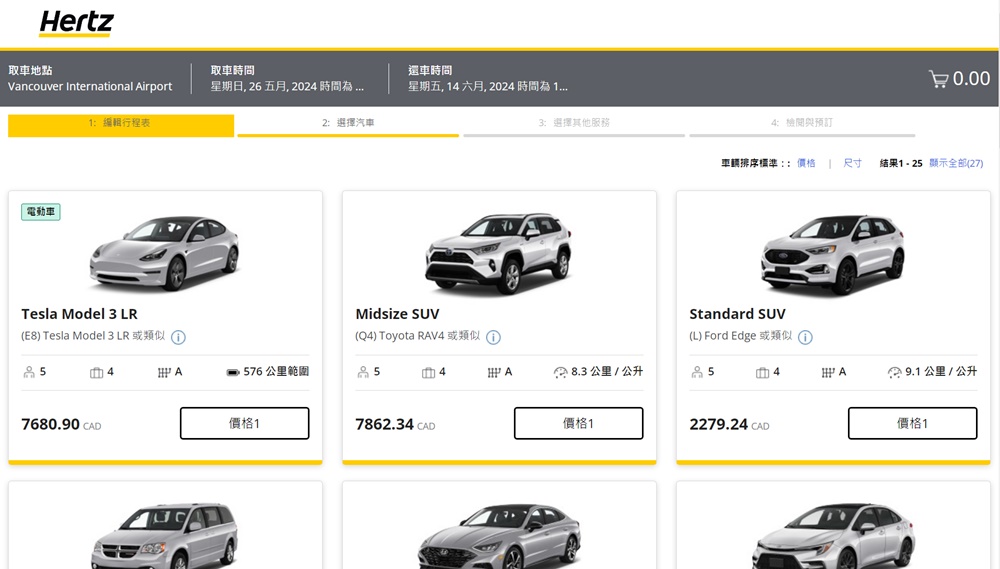The image size is (1000, 569).
Task: Click the Hyundai sedan image in second row
Action: pyautogui.click(x=499, y=536)
